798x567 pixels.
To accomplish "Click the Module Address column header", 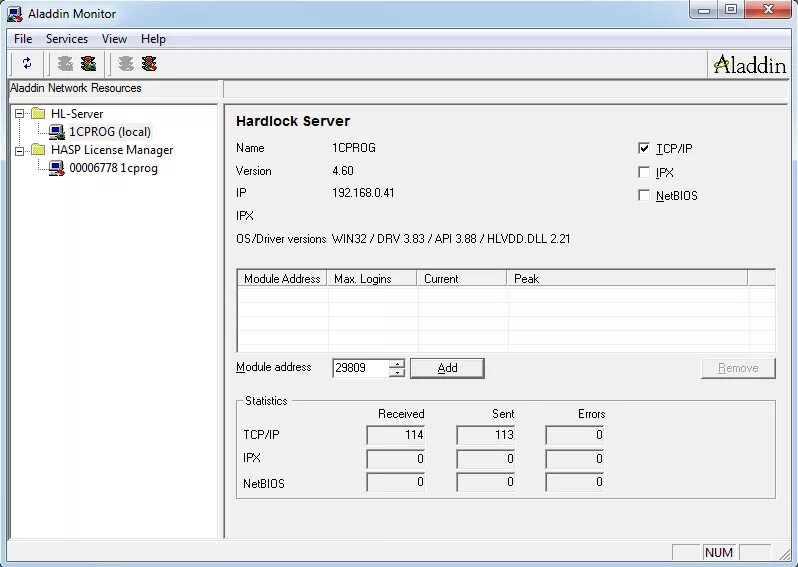I will [x=282, y=278].
